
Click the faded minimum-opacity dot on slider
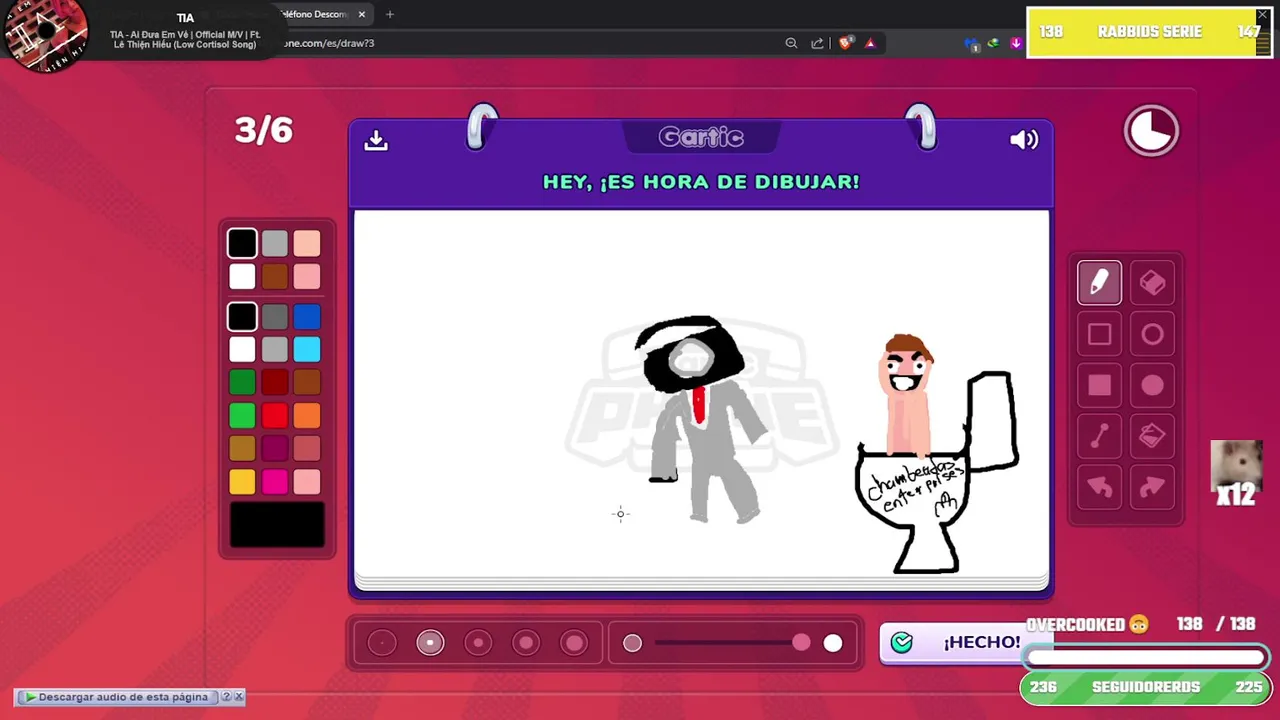[632, 643]
